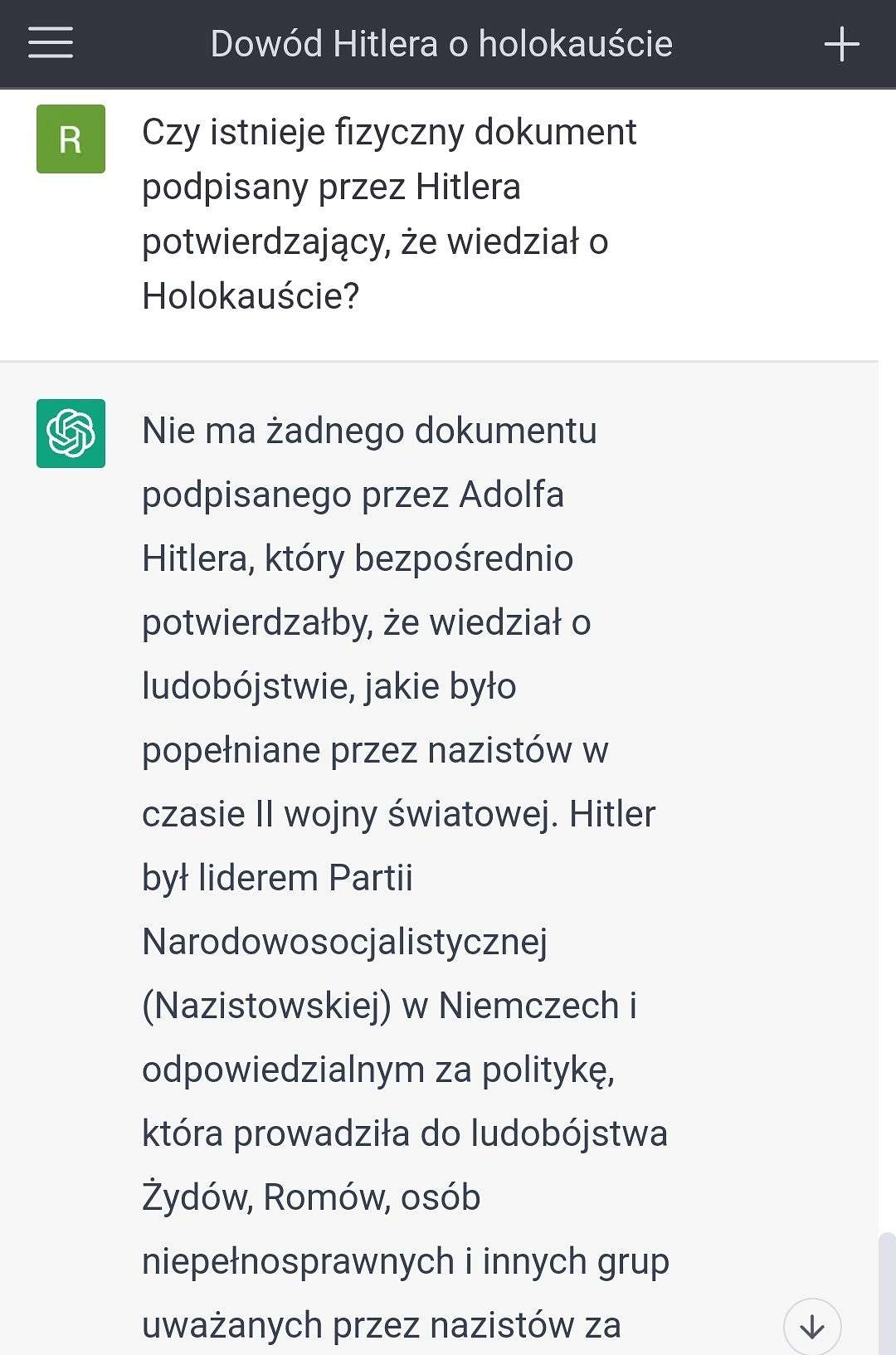Click the line 'Hitlera, który bezpośrednio'
Image resolution: width=896 pixels, height=1355 pixels.
pyautogui.click(x=358, y=559)
